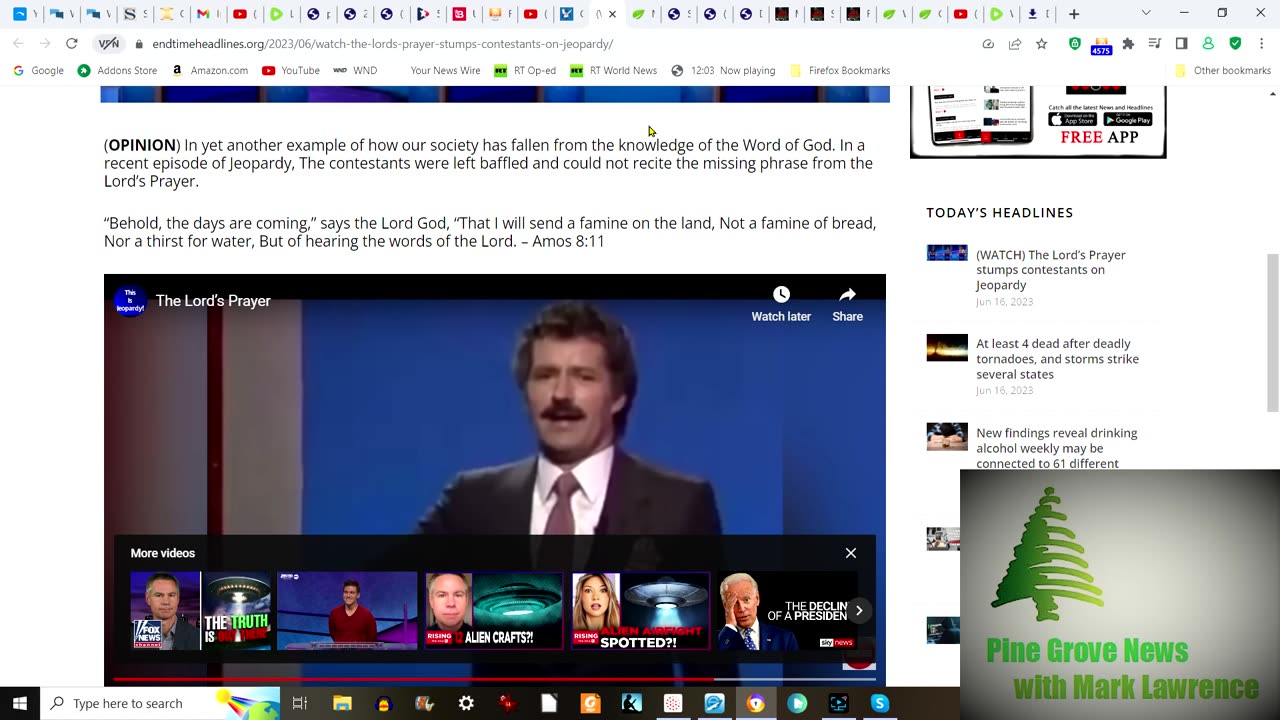The height and width of the screenshot is (720, 1280).
Task: Click the FREE APP banner image
Action: (1038, 122)
